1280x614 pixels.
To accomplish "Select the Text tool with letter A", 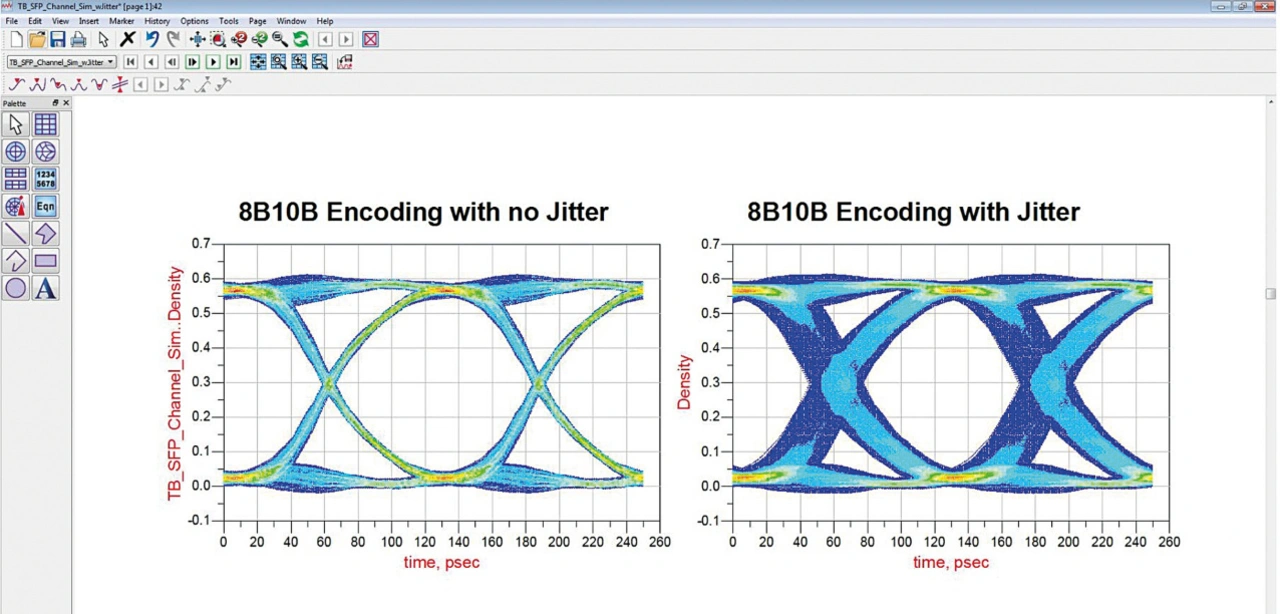I will (45, 289).
